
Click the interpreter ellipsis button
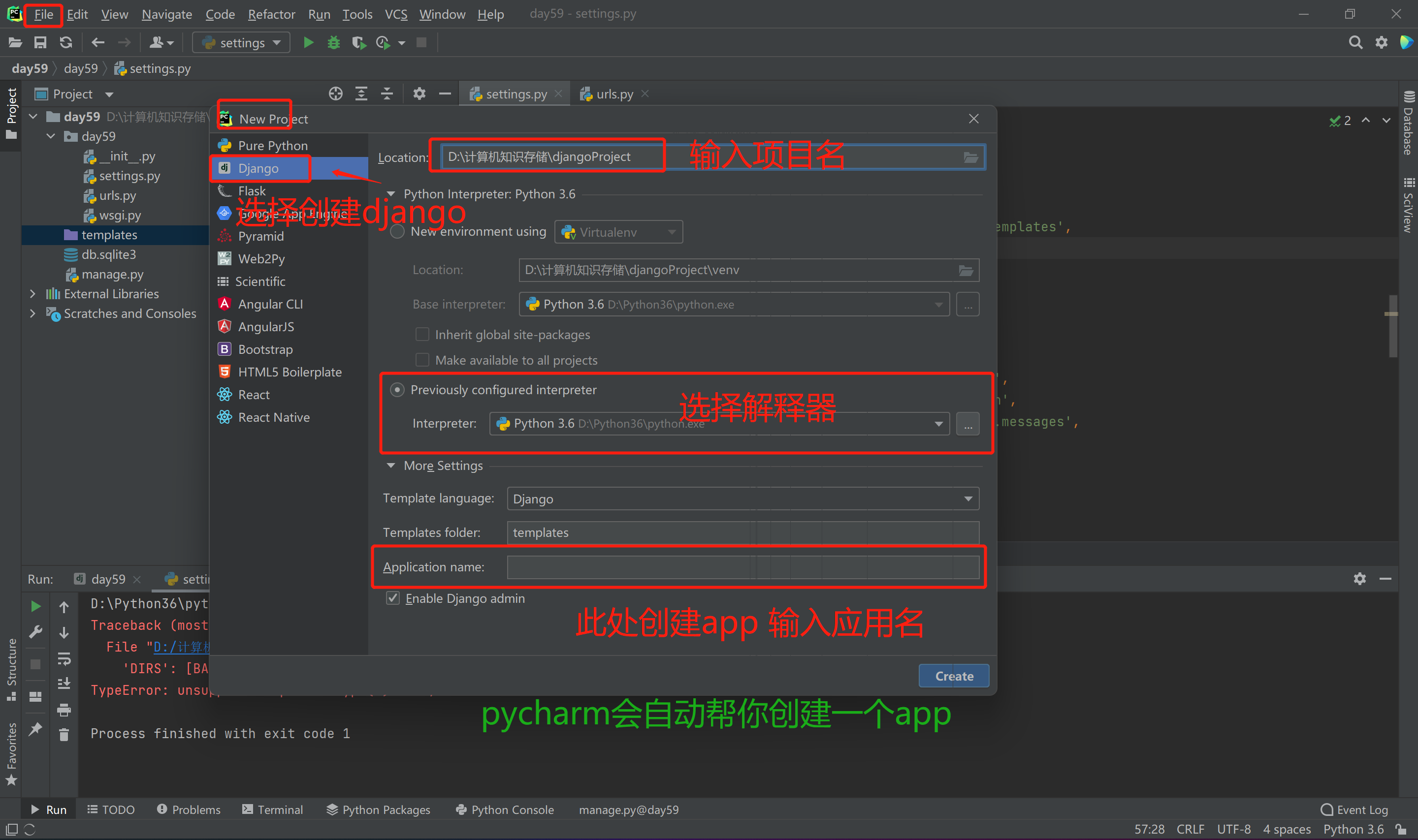pyautogui.click(x=968, y=423)
